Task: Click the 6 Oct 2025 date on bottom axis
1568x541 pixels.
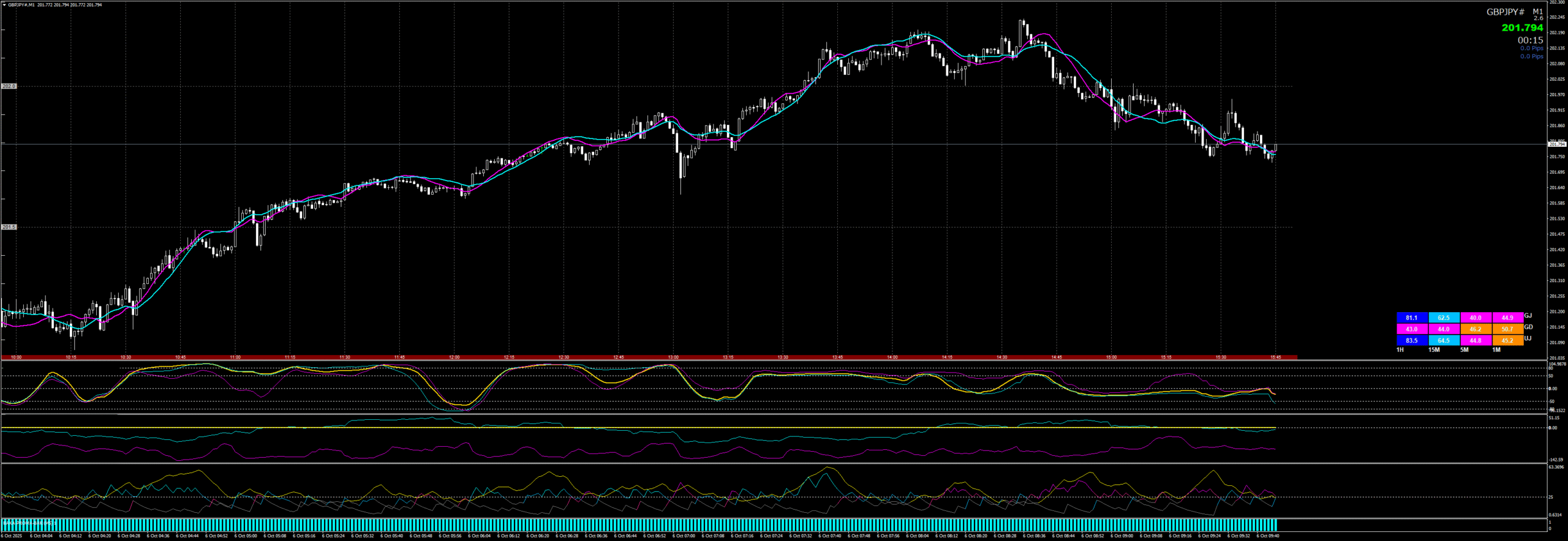Action: coord(12,536)
